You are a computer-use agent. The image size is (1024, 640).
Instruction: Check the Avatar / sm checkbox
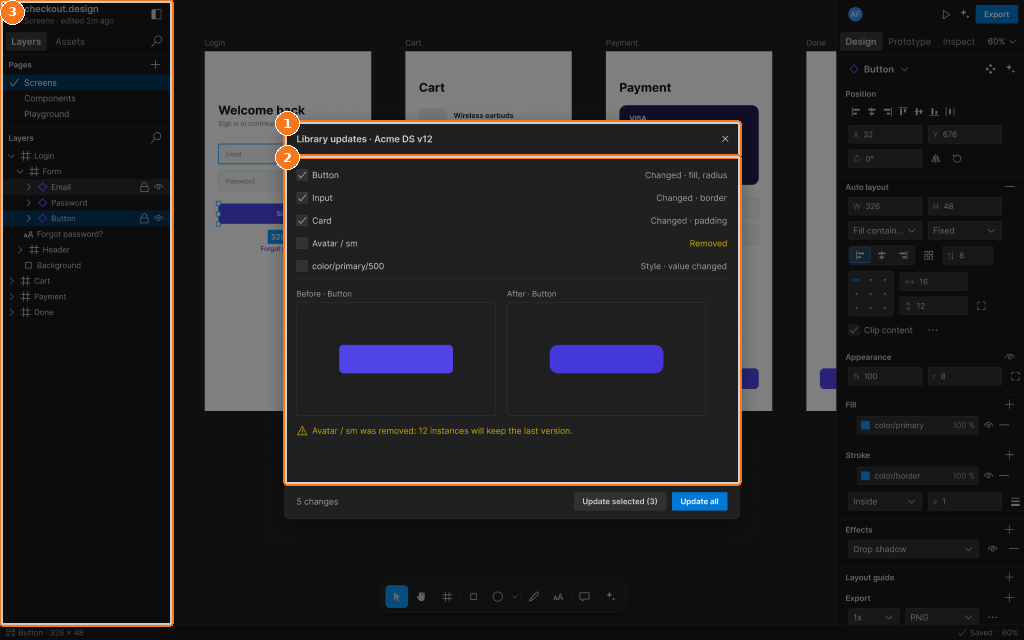coord(302,244)
